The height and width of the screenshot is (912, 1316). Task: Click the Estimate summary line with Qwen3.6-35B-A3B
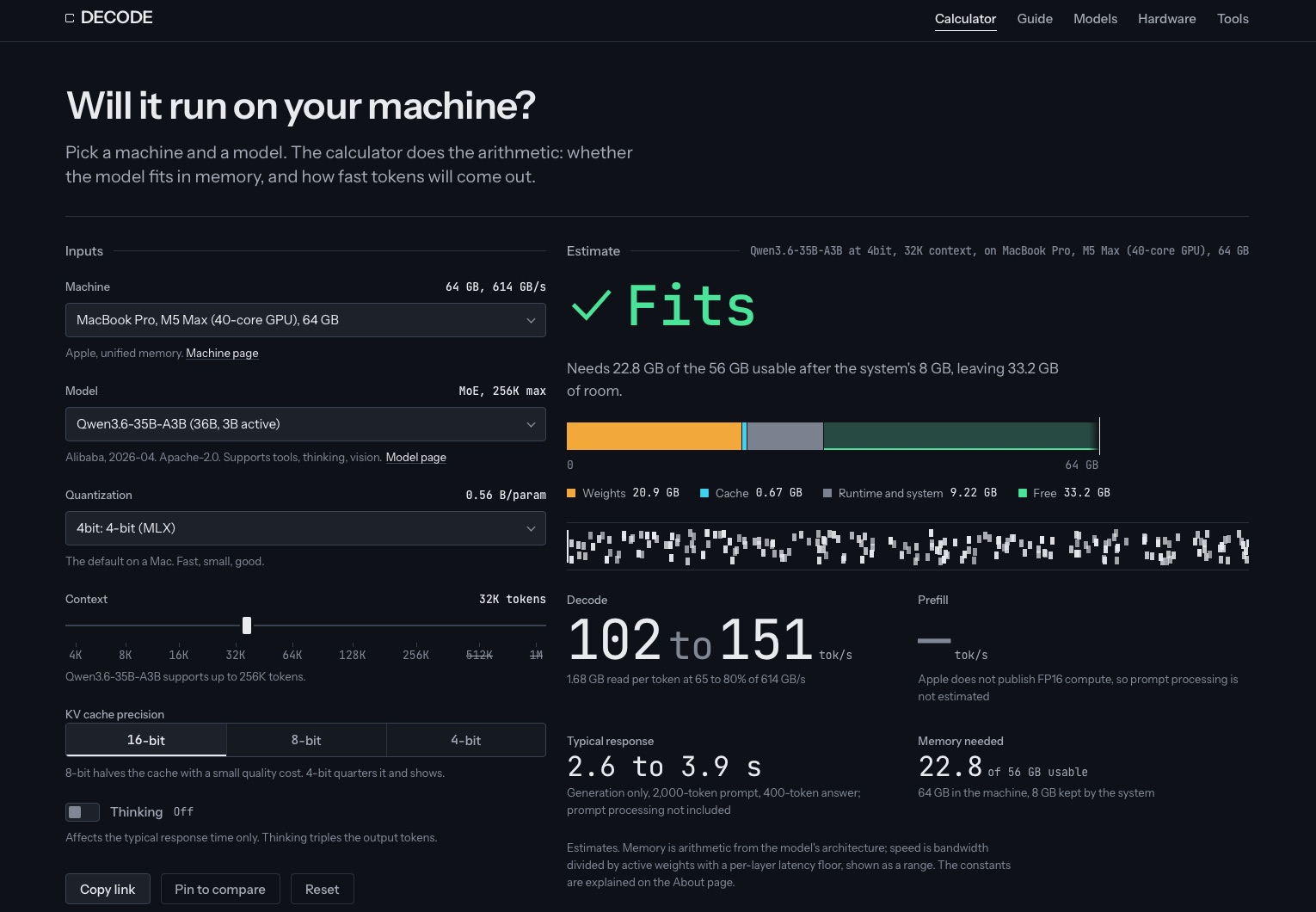[x=999, y=251]
